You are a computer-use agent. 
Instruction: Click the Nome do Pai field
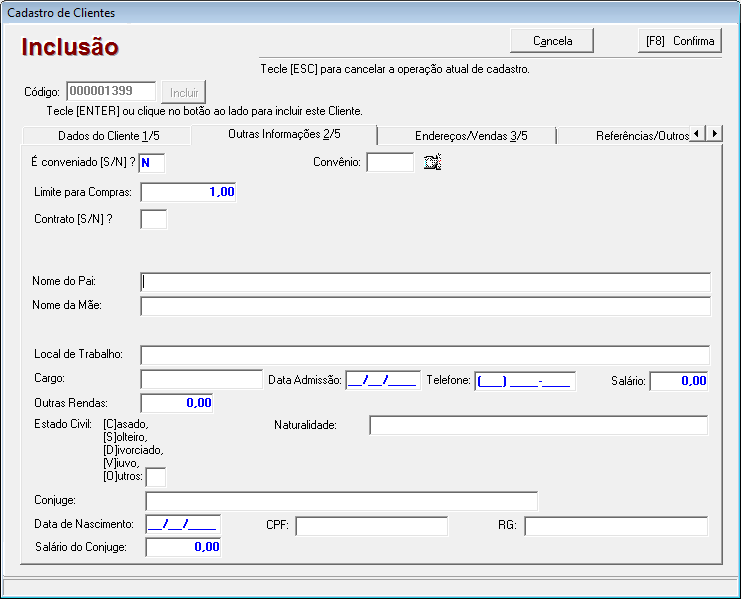click(425, 281)
